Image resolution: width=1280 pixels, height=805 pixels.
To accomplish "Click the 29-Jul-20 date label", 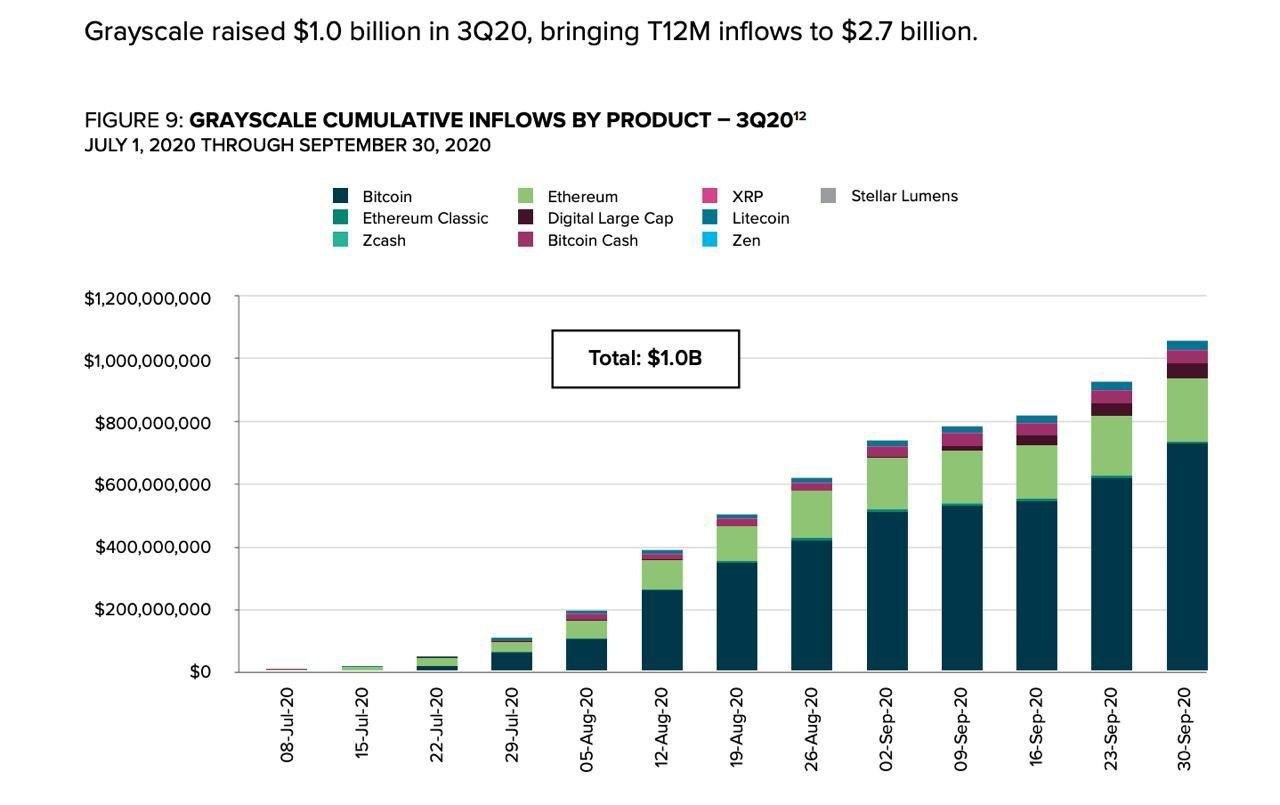I will click(x=512, y=725).
